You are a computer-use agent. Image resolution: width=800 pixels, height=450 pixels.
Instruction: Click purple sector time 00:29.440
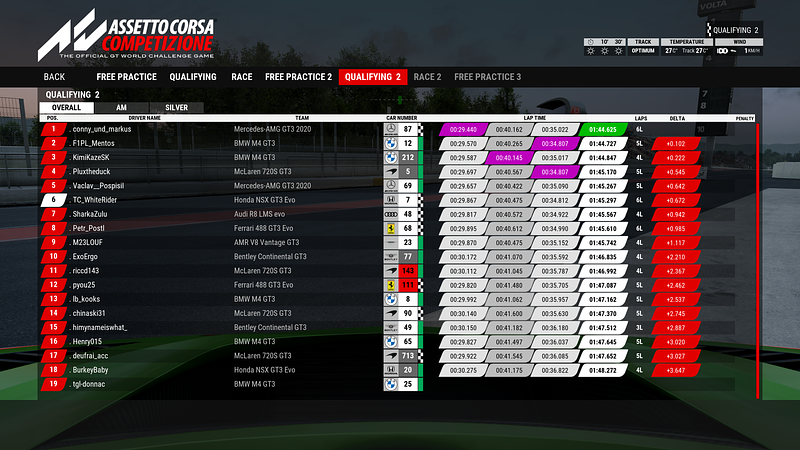463,130
